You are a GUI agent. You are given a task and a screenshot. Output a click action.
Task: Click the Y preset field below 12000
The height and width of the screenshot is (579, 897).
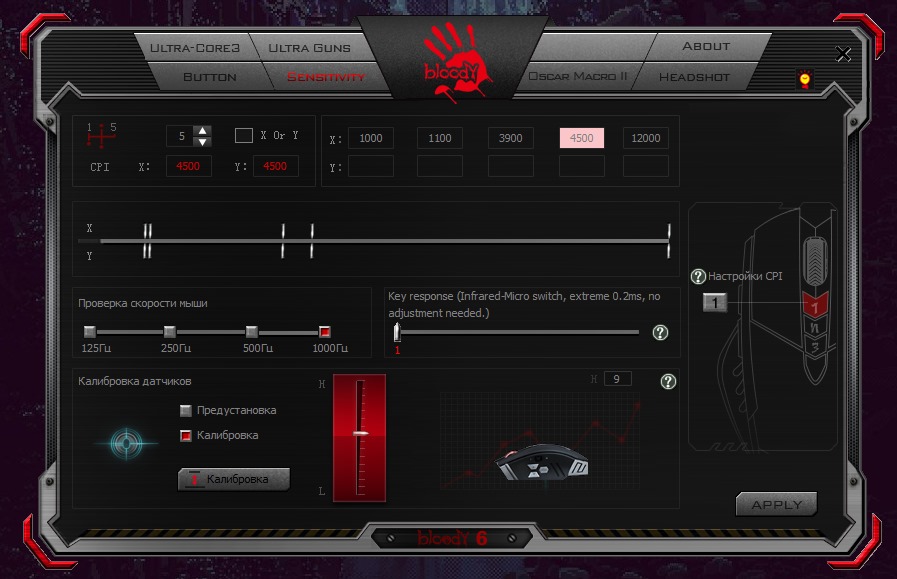pos(646,166)
